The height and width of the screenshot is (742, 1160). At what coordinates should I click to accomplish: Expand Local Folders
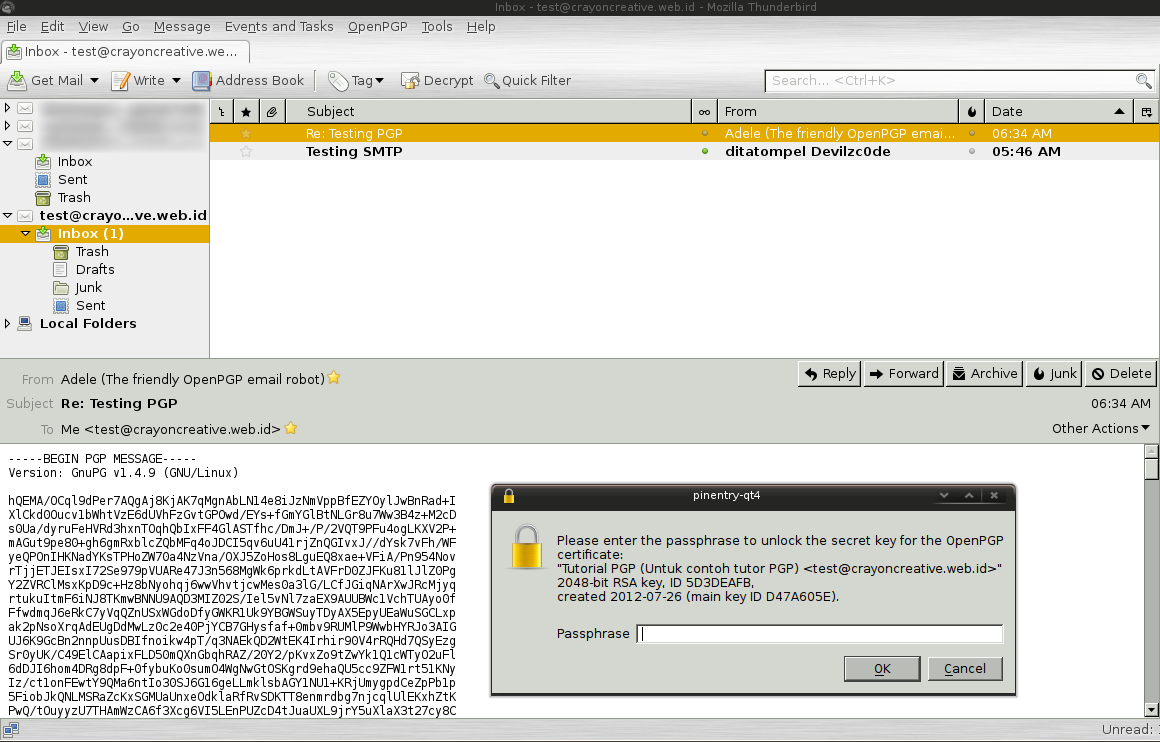[7, 323]
